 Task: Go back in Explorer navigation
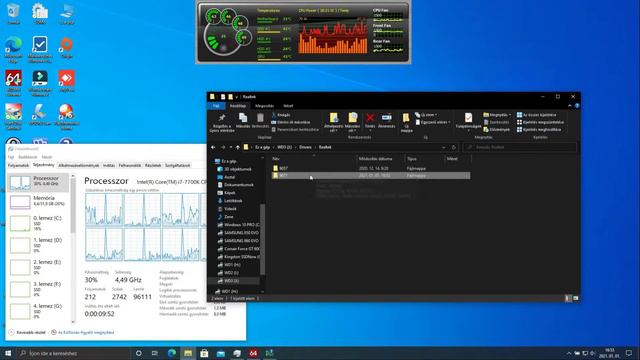click(x=213, y=147)
